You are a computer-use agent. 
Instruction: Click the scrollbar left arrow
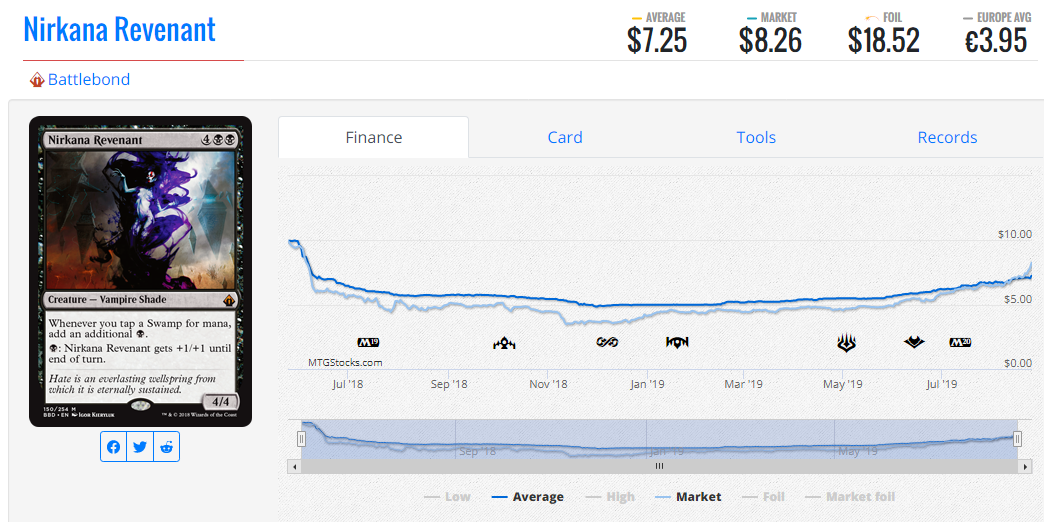tap(294, 466)
